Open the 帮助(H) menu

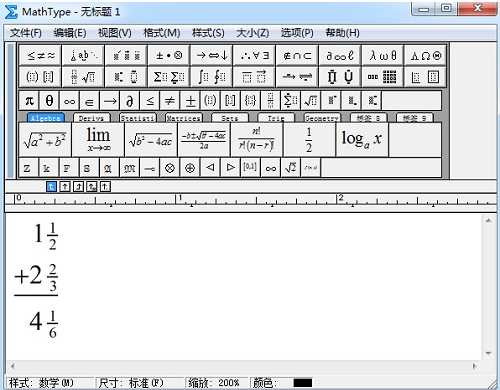tap(342, 33)
